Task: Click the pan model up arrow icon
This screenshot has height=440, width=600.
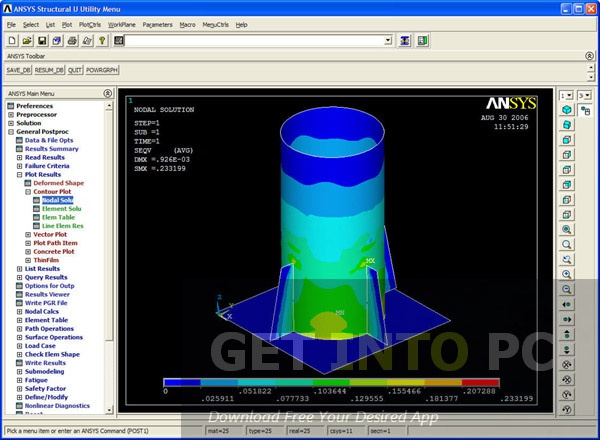Action: pyautogui.click(x=567, y=334)
